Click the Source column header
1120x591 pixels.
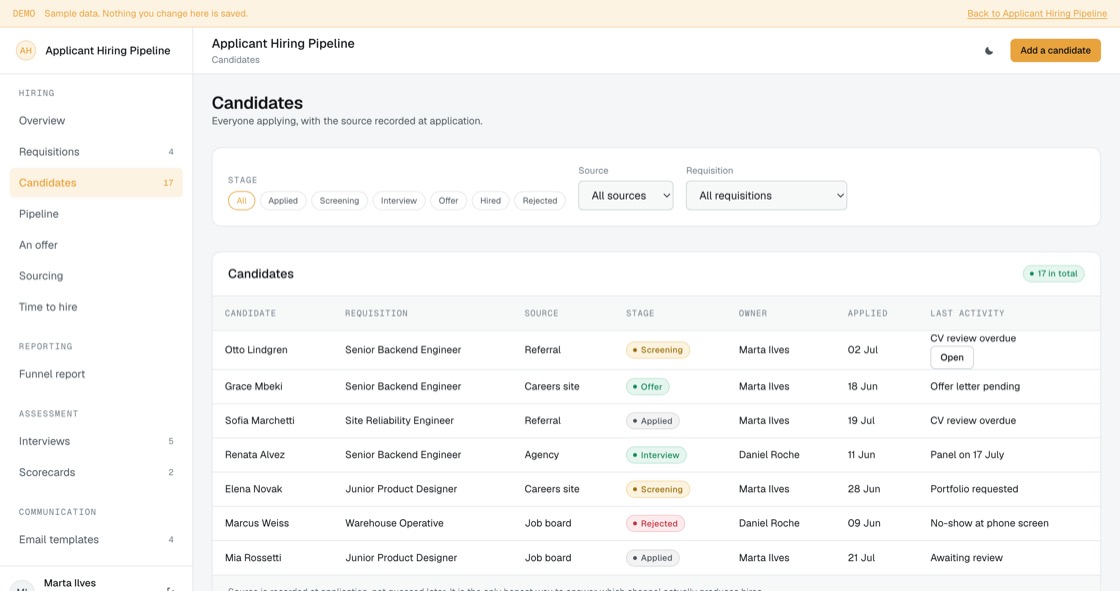(x=541, y=314)
